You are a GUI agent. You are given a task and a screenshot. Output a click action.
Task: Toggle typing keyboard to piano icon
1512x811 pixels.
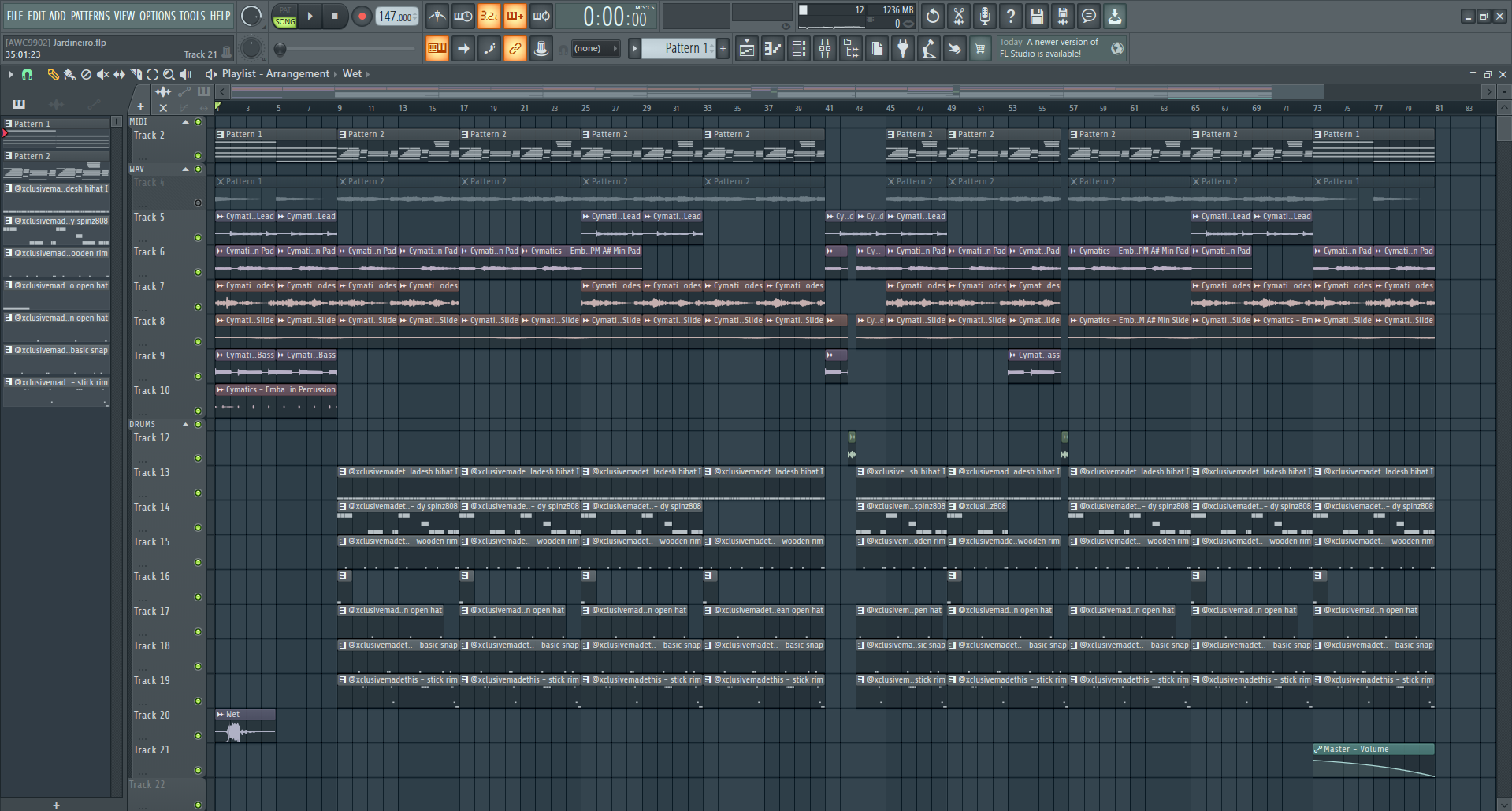437,49
